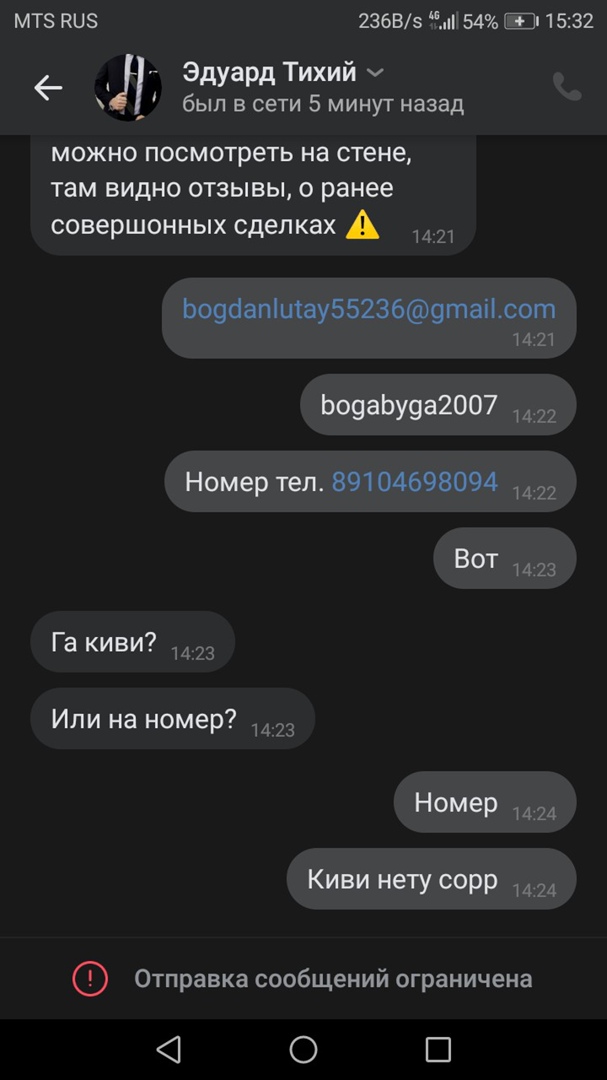Tap the Android back navigation triangle

[169, 1050]
